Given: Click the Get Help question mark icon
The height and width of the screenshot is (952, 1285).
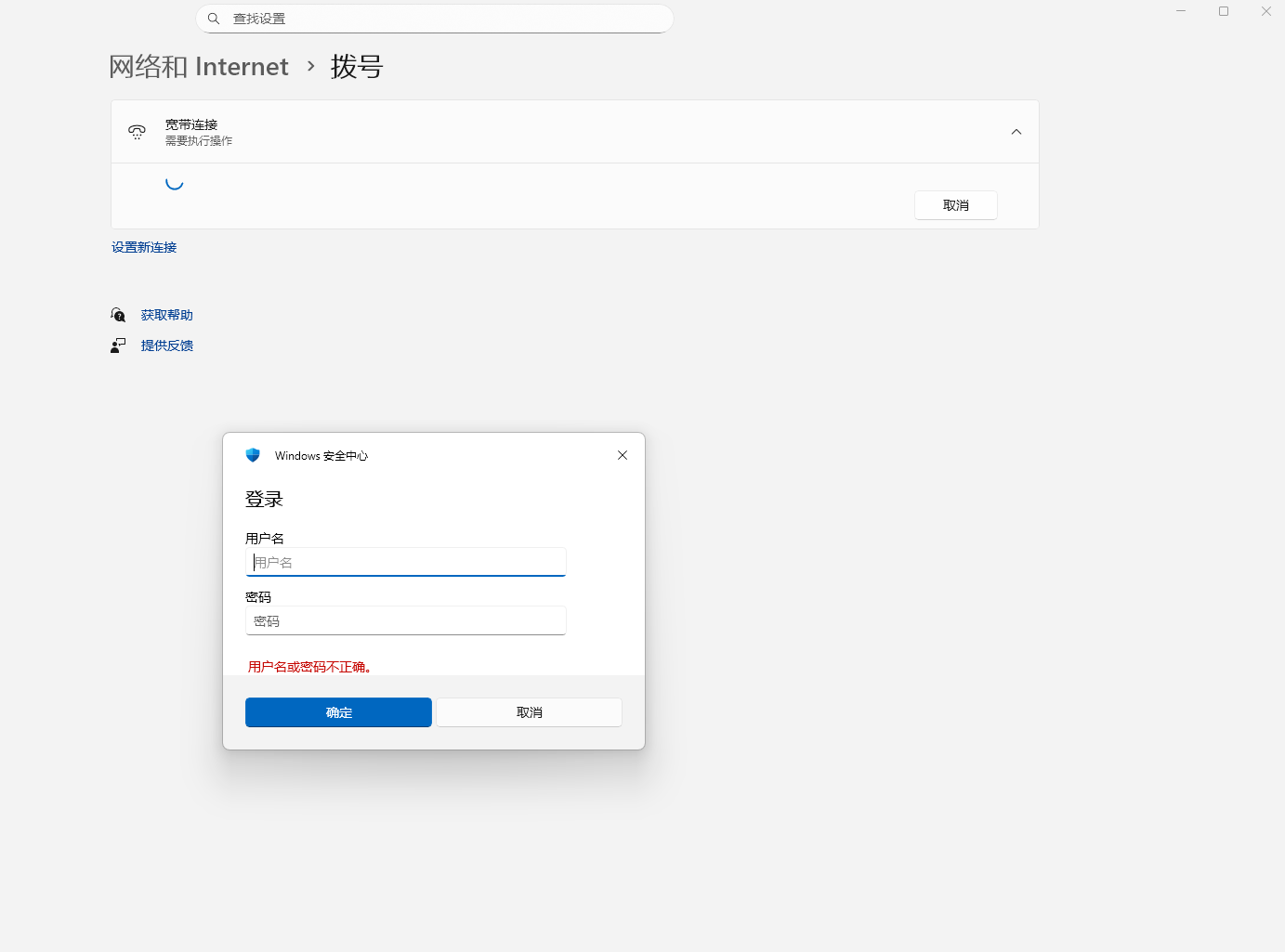Looking at the screenshot, I should pyautogui.click(x=118, y=314).
